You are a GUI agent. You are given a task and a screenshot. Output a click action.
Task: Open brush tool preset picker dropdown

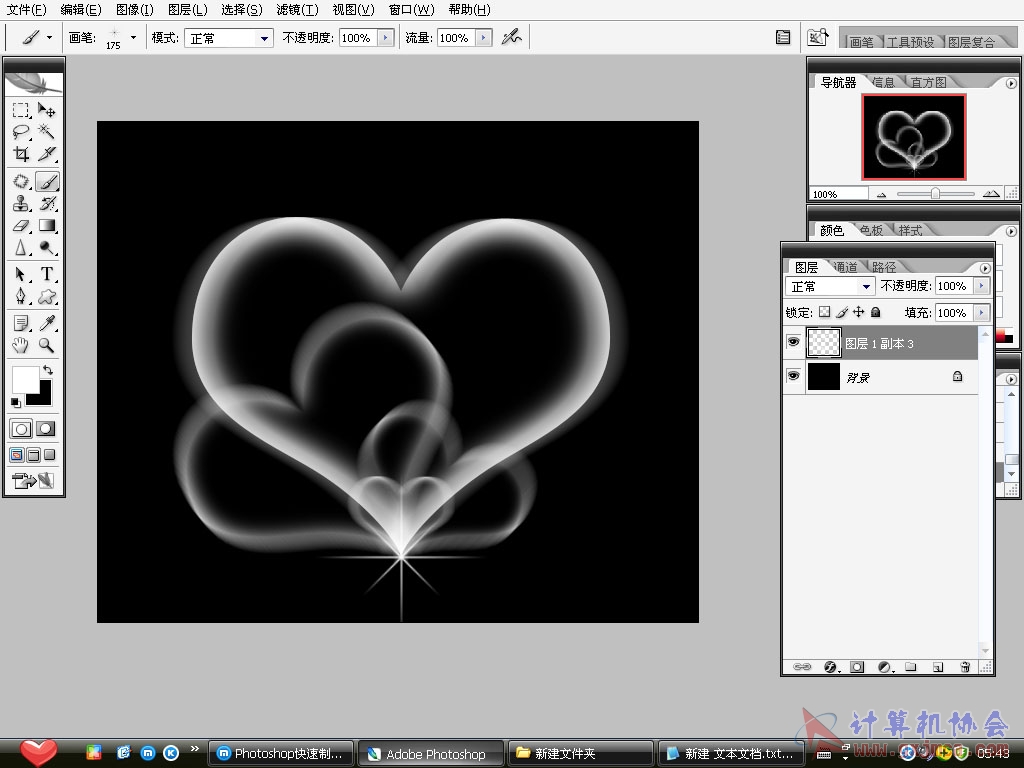[50, 38]
